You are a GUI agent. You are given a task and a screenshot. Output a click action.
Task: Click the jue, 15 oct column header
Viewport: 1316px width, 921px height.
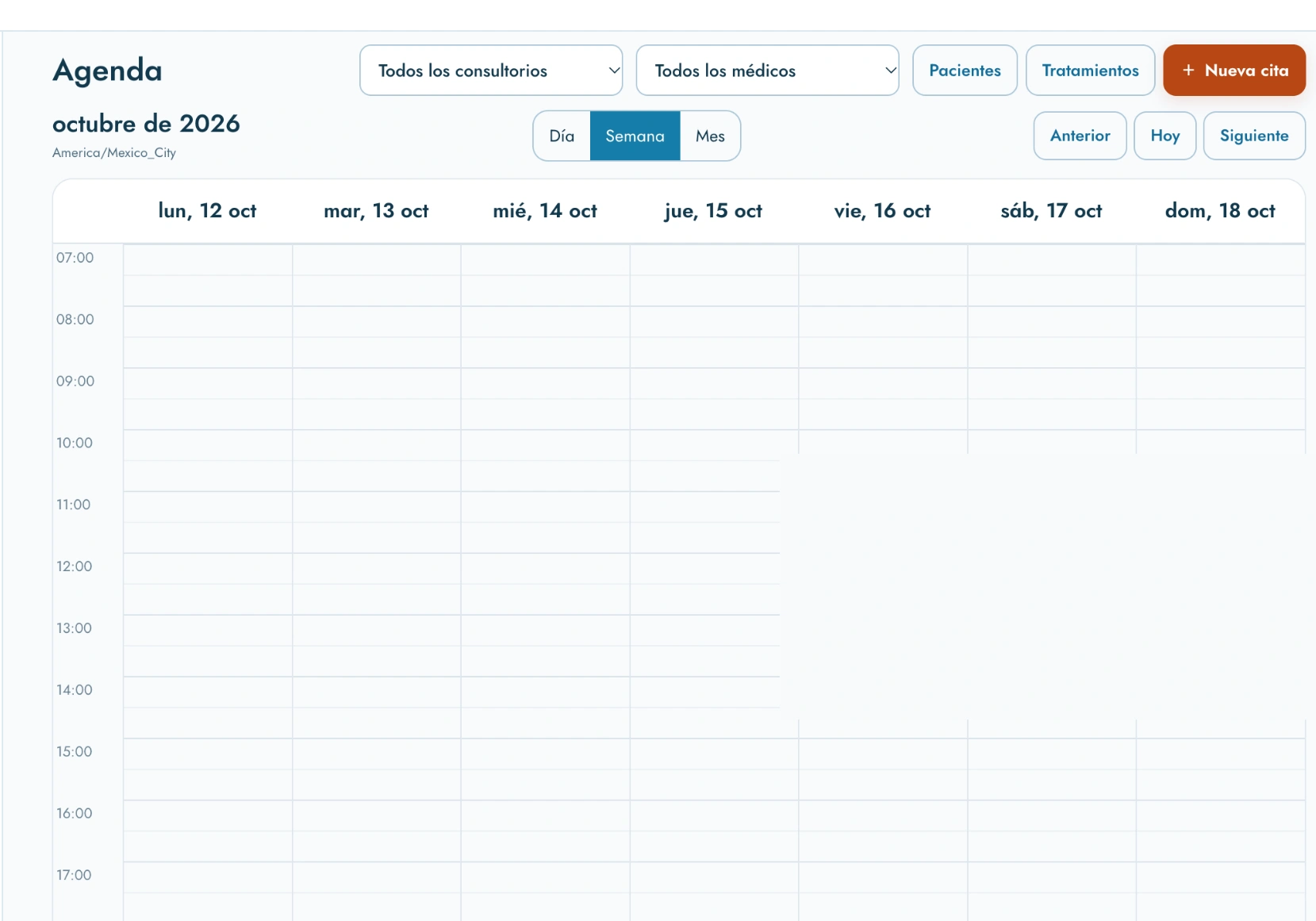pyautogui.click(x=713, y=211)
